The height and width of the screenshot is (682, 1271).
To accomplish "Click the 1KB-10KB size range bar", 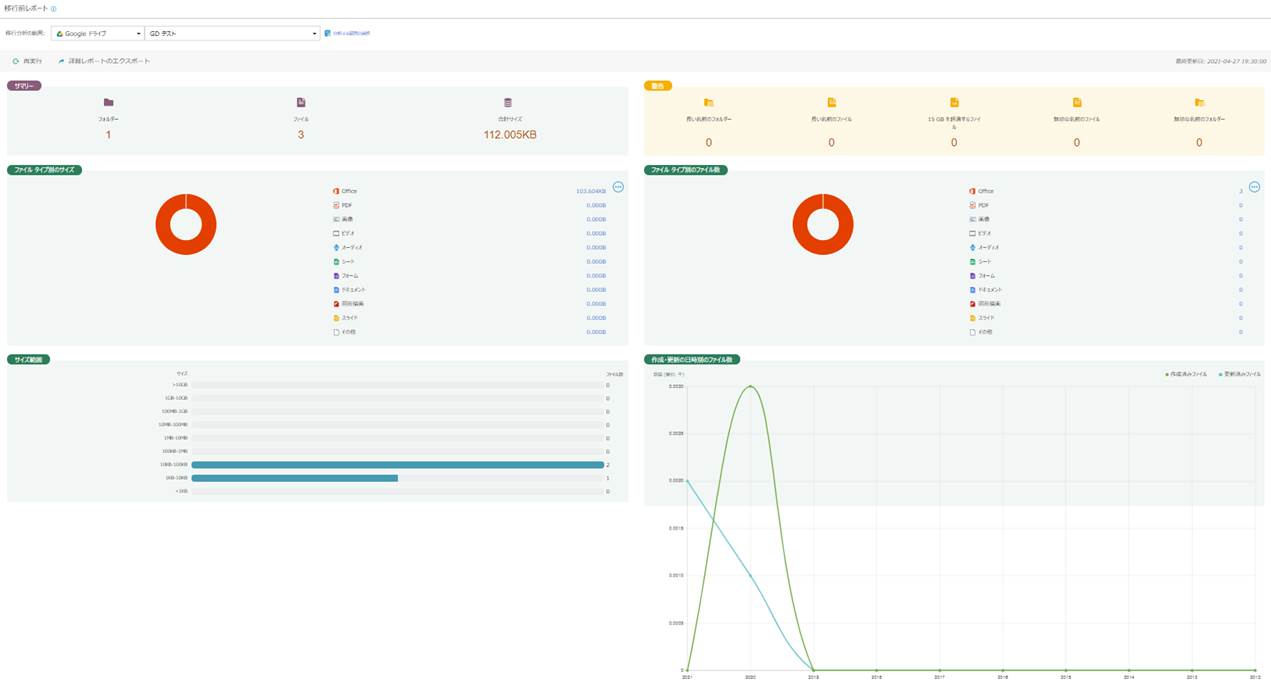I will (295, 478).
